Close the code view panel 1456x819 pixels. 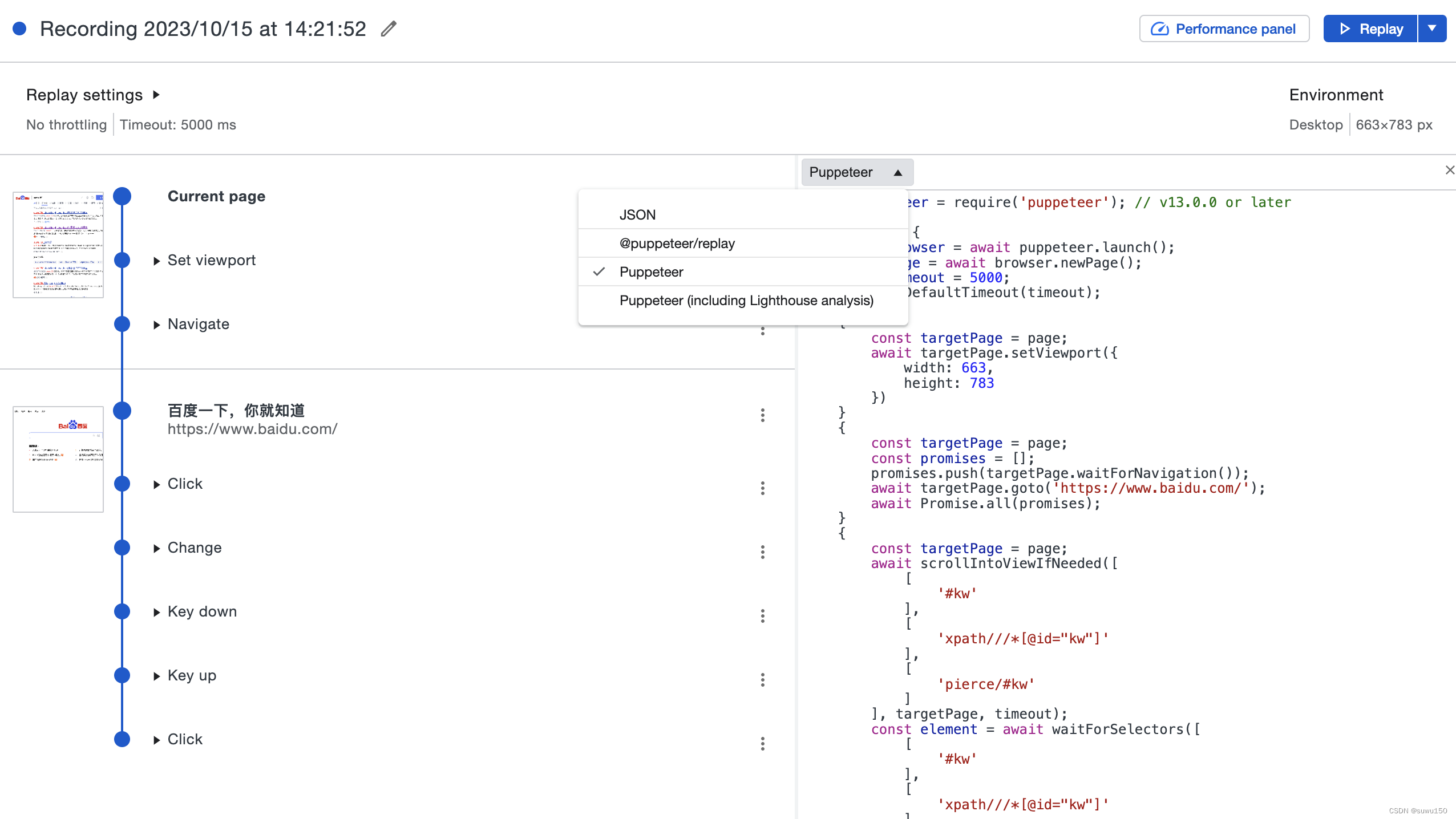coord(1449,170)
